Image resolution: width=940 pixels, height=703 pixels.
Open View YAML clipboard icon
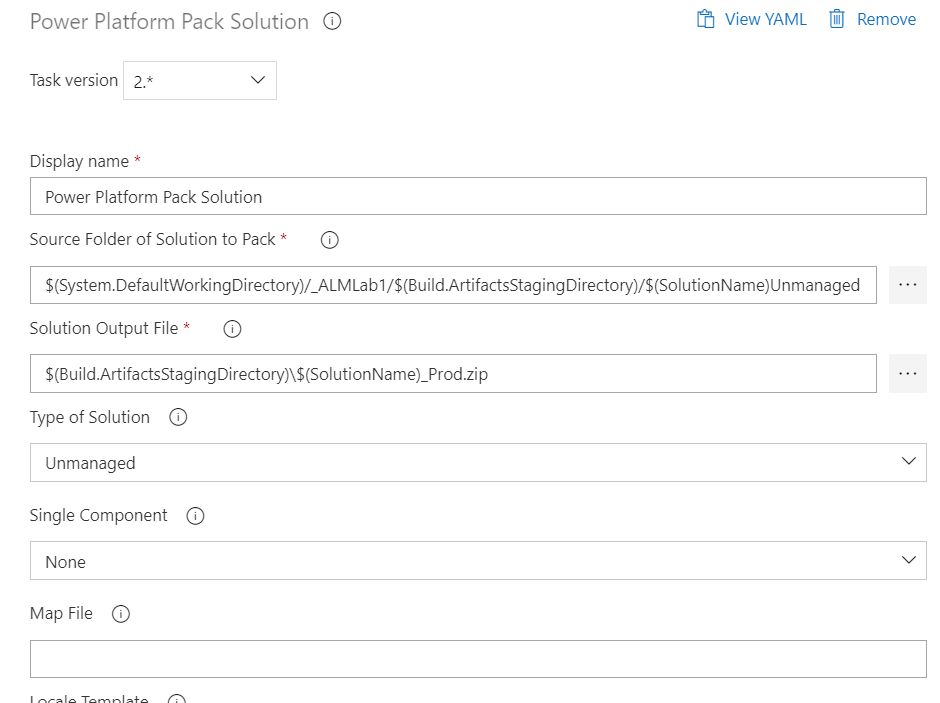coord(706,19)
